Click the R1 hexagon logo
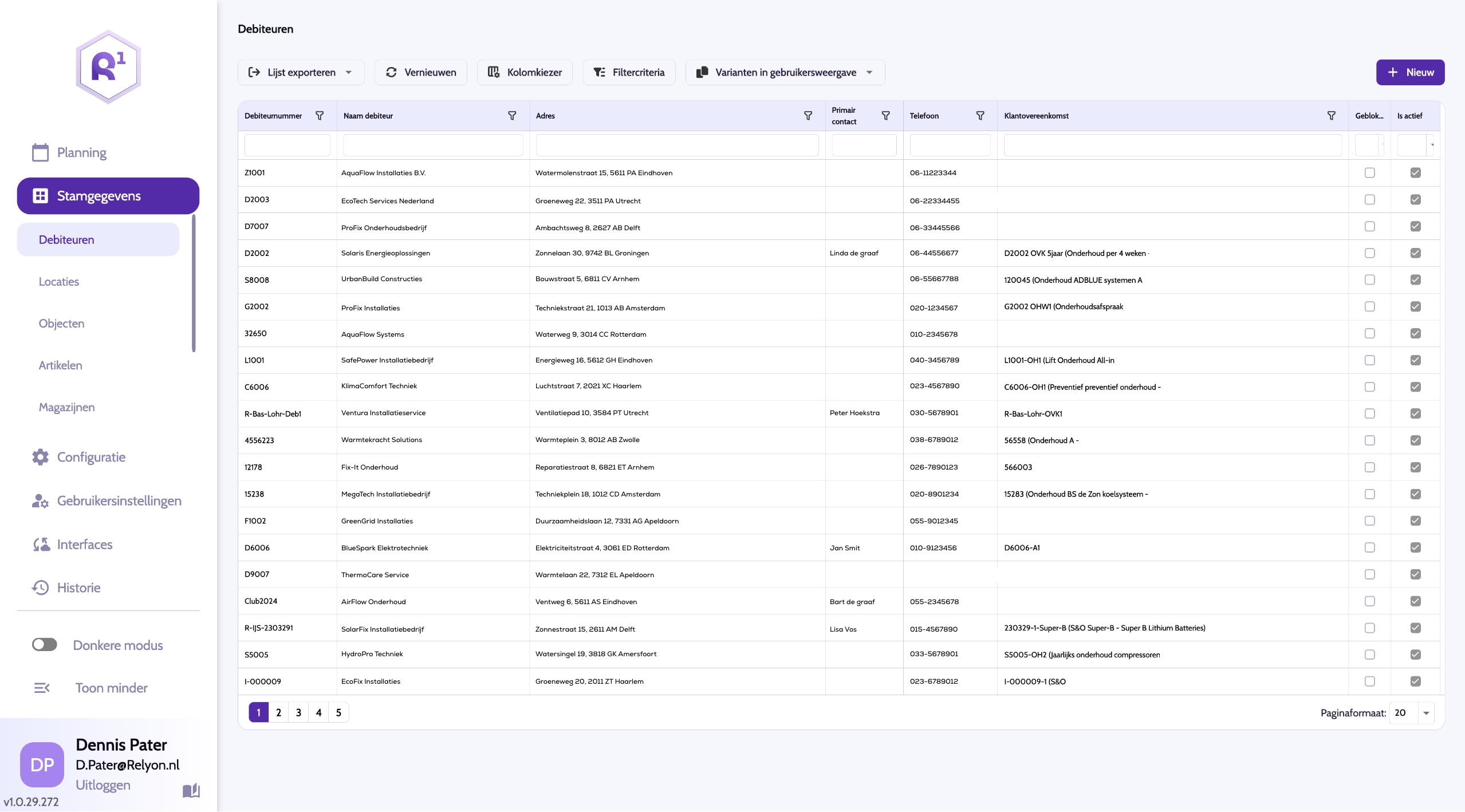Image resolution: width=1465 pixels, height=812 pixels. tap(108, 67)
